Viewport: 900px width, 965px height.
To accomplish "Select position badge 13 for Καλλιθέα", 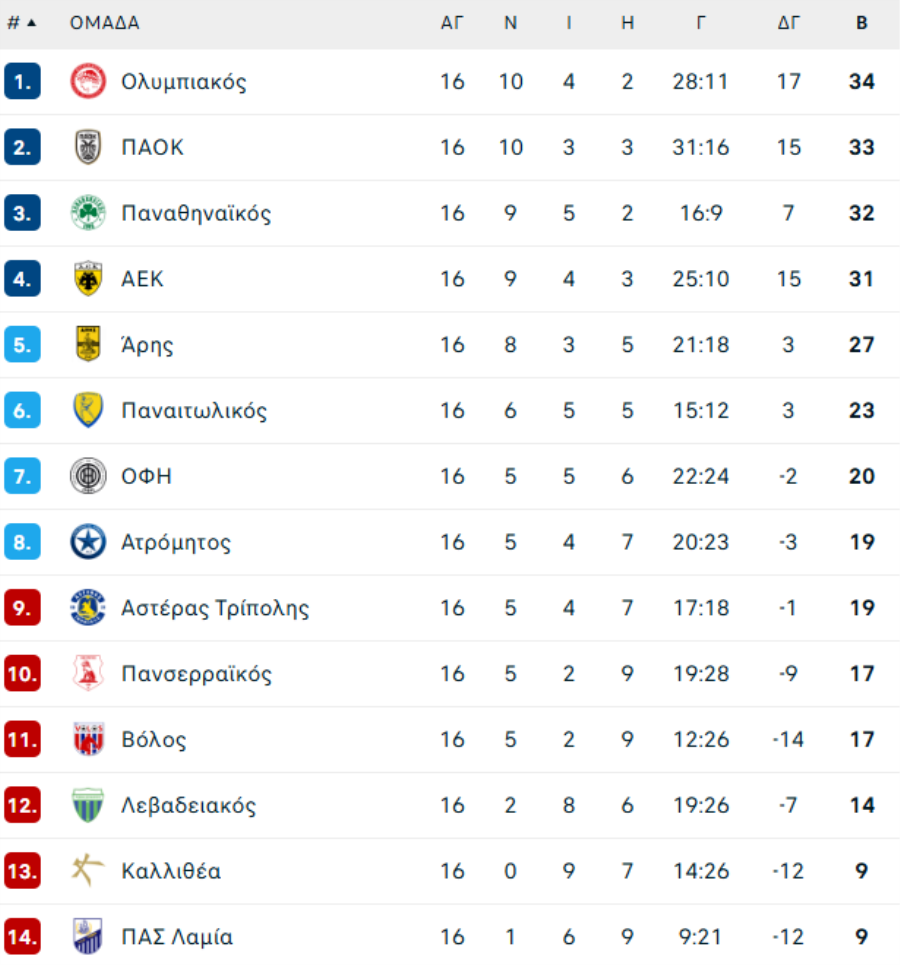I will click(22, 871).
